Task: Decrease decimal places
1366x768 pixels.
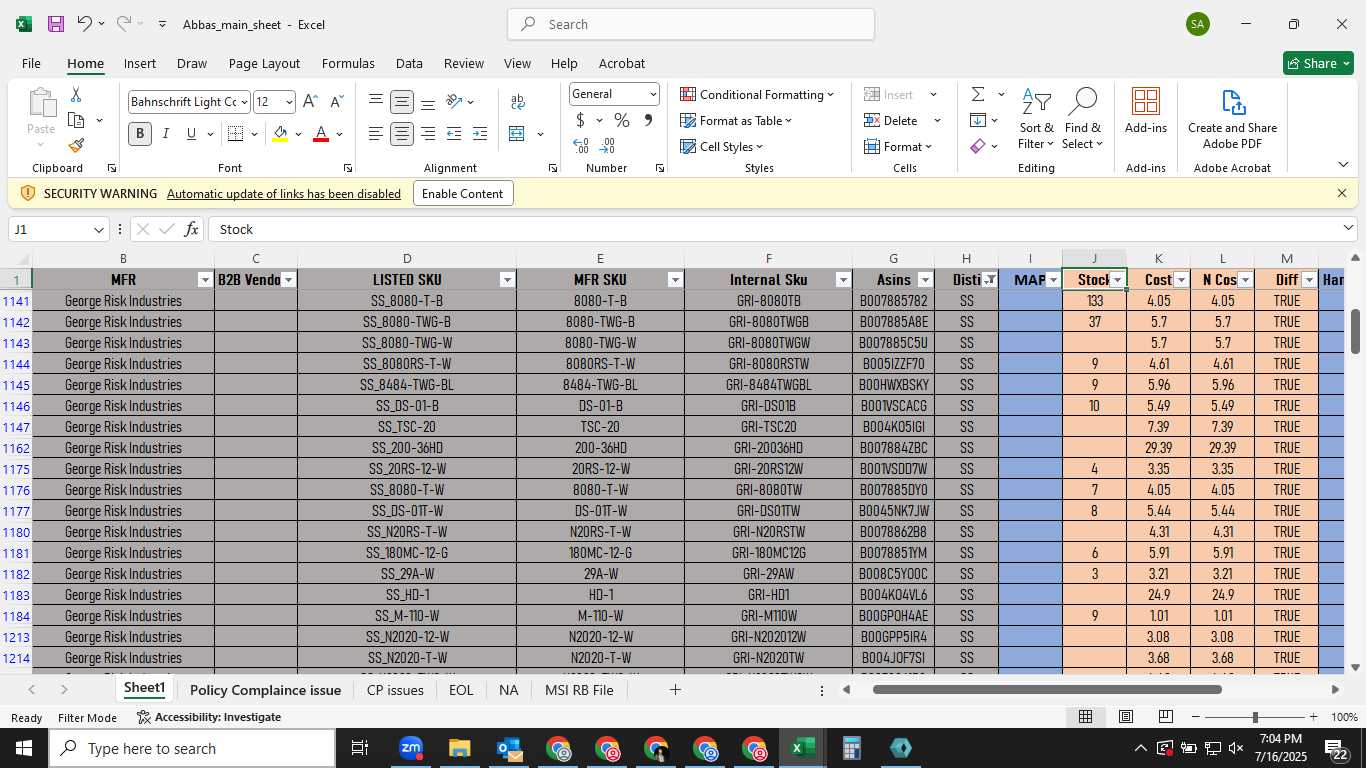Action: [608, 146]
